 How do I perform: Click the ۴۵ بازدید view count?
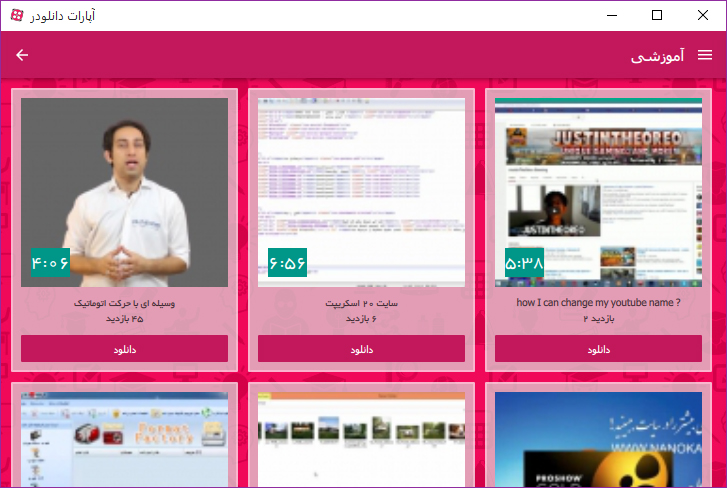pyautogui.click(x=124, y=319)
